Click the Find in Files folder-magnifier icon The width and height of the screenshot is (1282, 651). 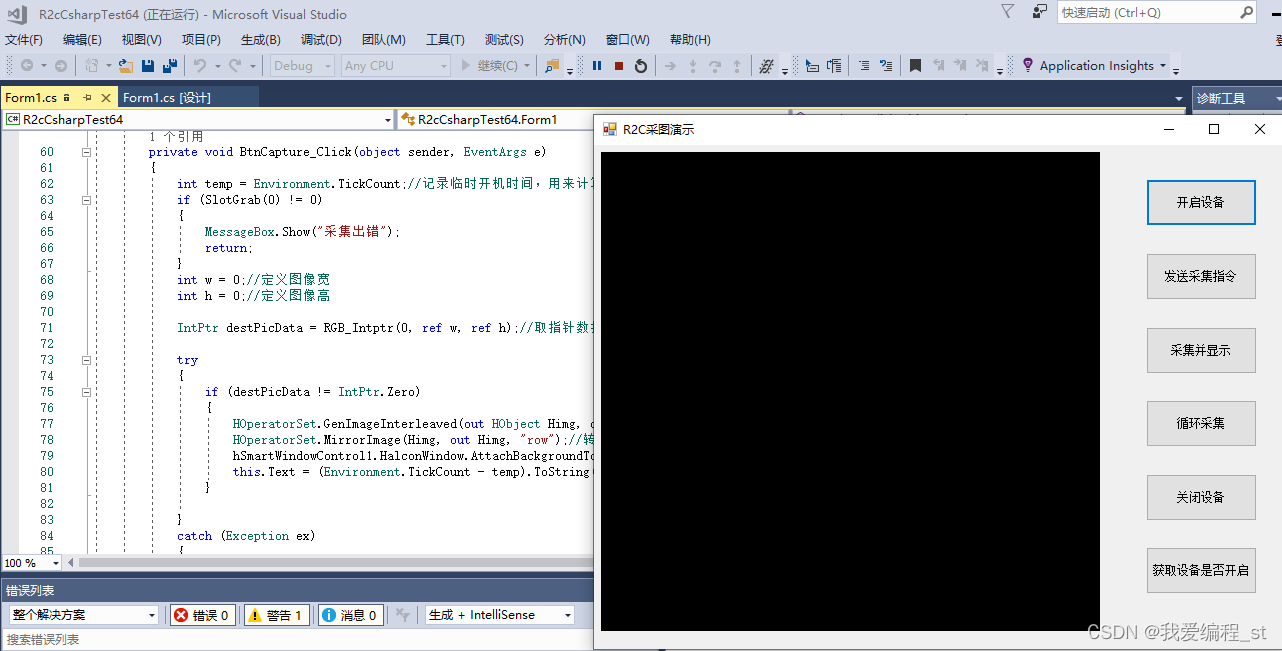552,66
